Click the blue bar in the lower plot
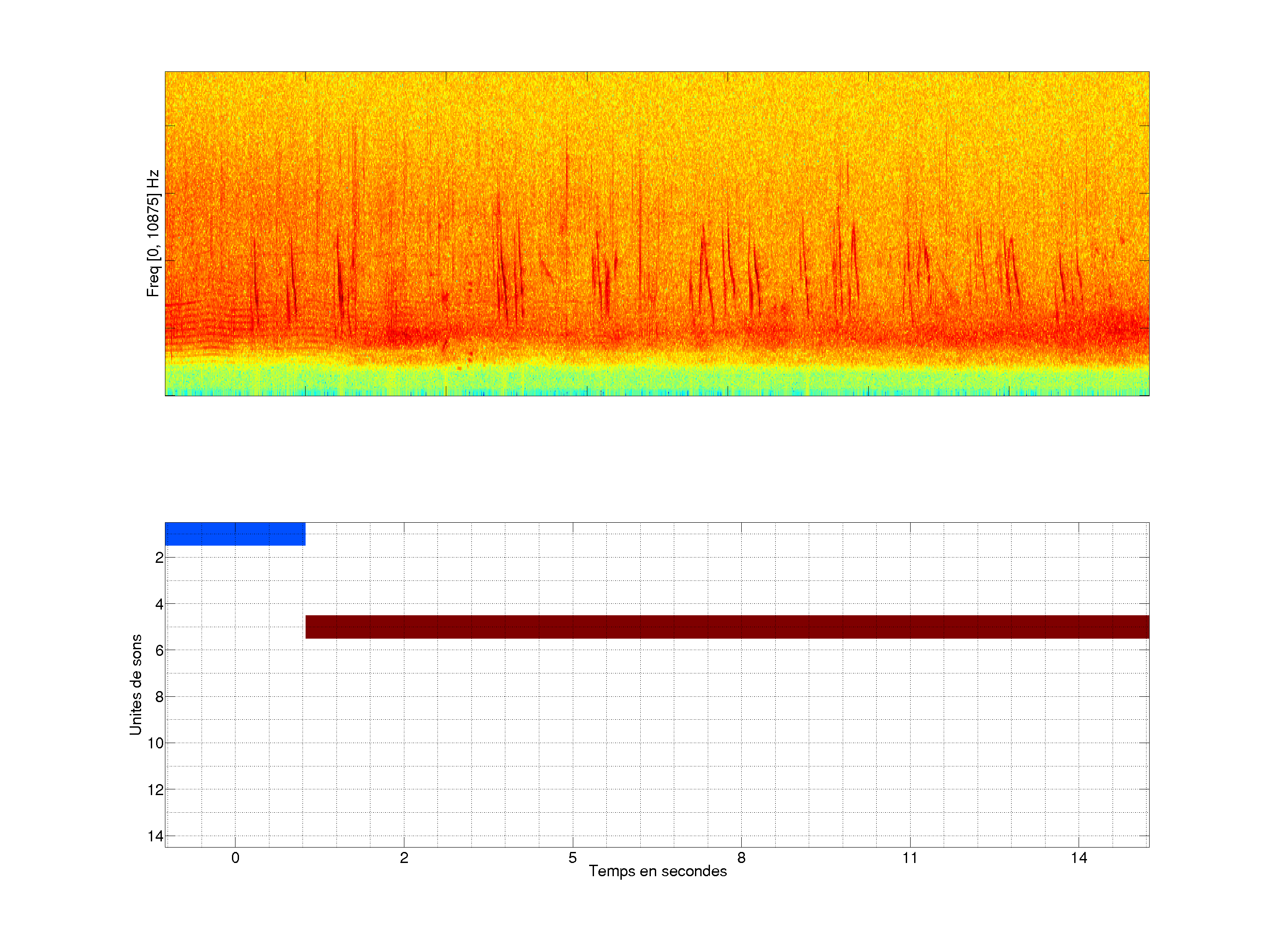This screenshot has height=952, width=1270. [235, 534]
